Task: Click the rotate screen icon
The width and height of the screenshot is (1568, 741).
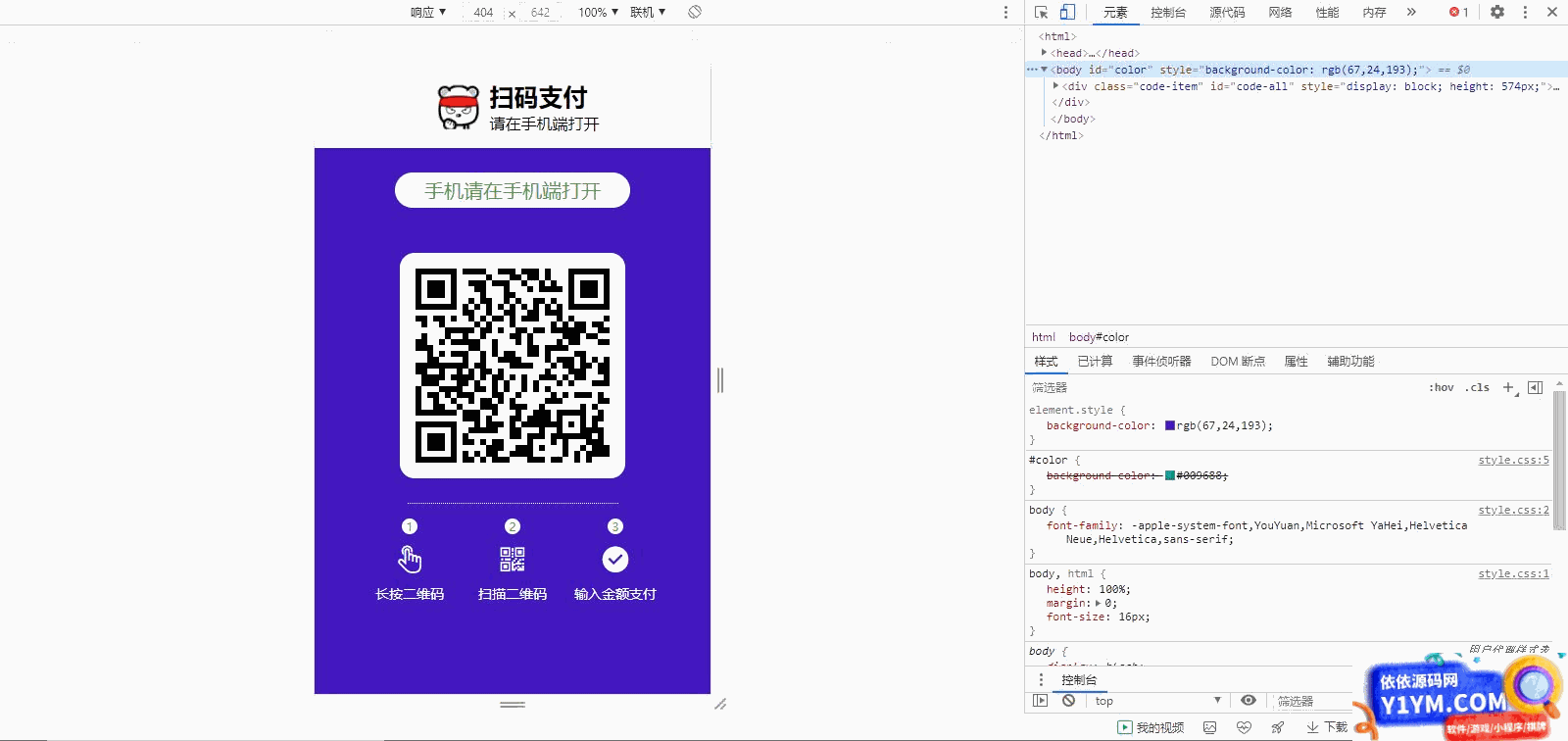Action: [x=695, y=12]
